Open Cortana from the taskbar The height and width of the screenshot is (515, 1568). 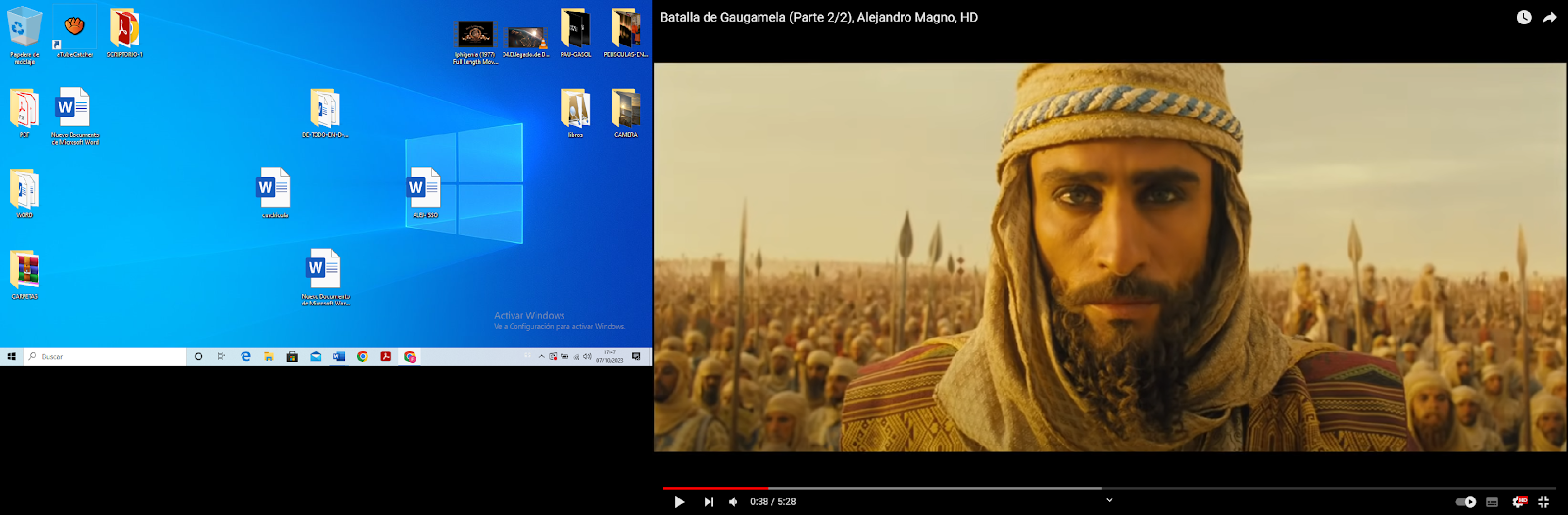[198, 356]
